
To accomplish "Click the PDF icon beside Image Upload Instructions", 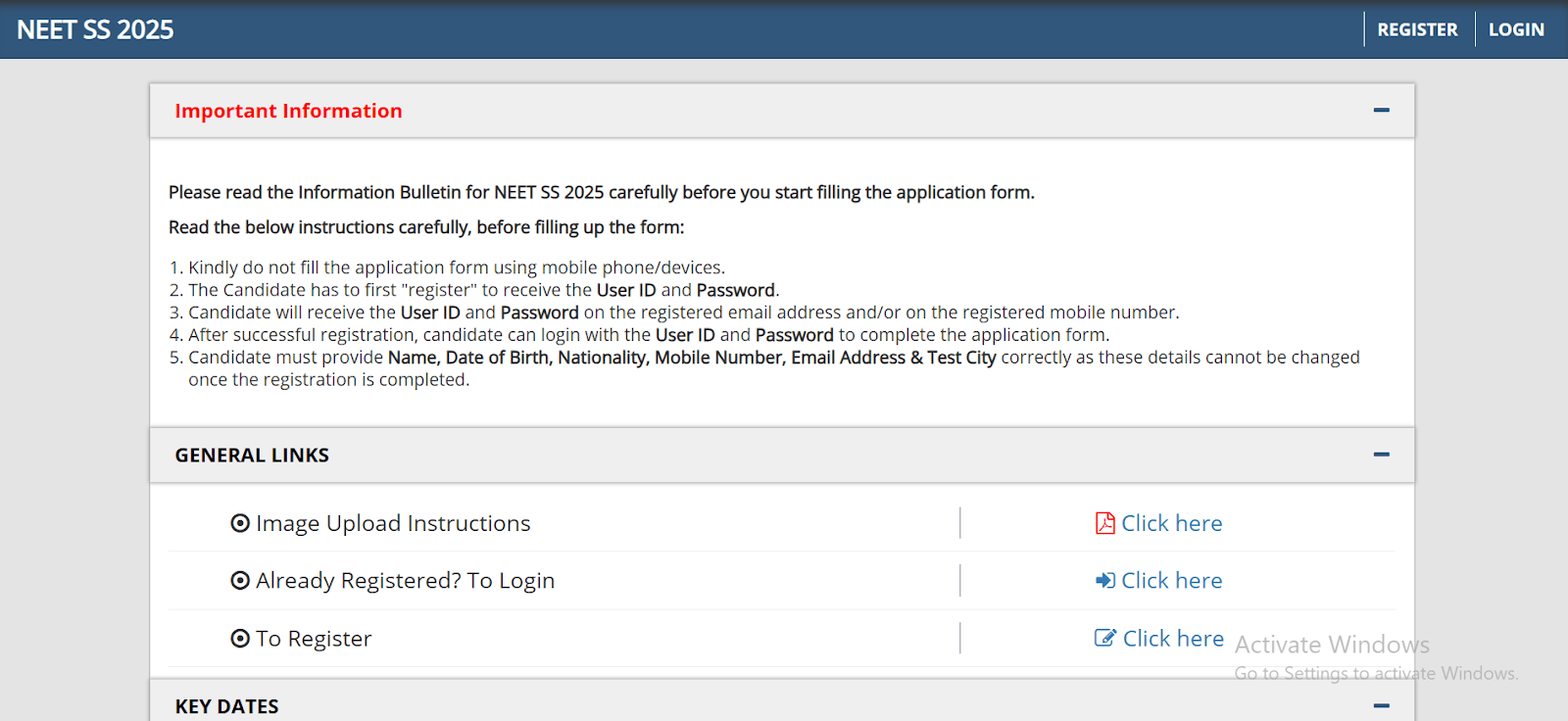I will [x=1104, y=522].
